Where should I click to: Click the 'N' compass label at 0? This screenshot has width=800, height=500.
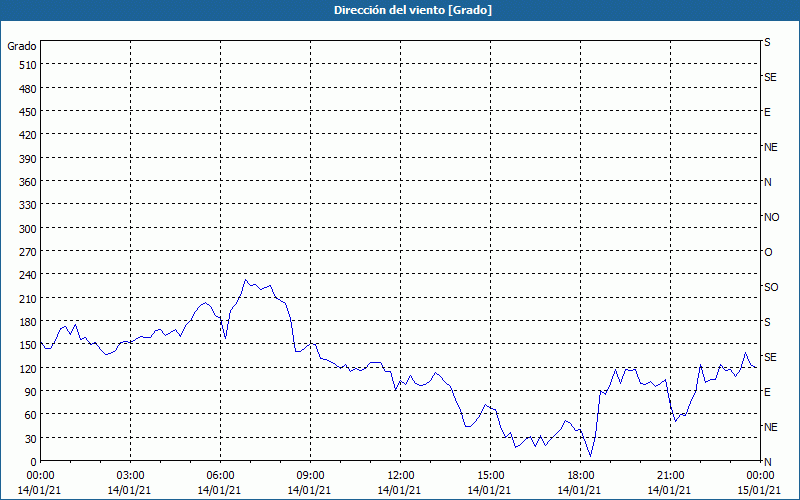coord(768,462)
